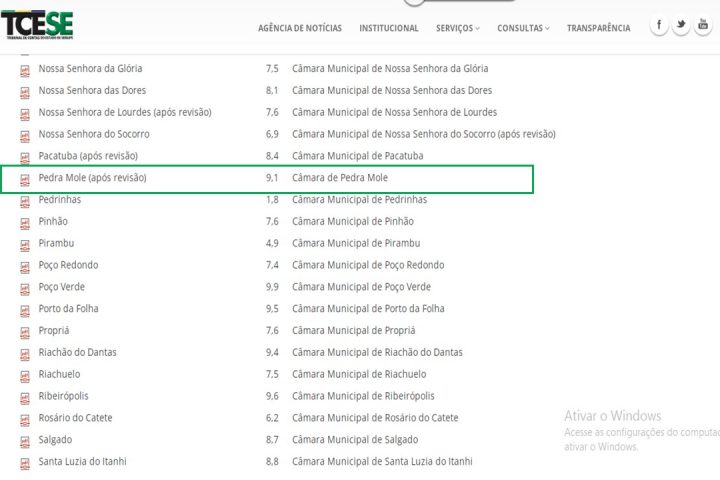Expand the Serviços dropdown menu
This screenshot has height=480, width=720.
click(x=458, y=28)
